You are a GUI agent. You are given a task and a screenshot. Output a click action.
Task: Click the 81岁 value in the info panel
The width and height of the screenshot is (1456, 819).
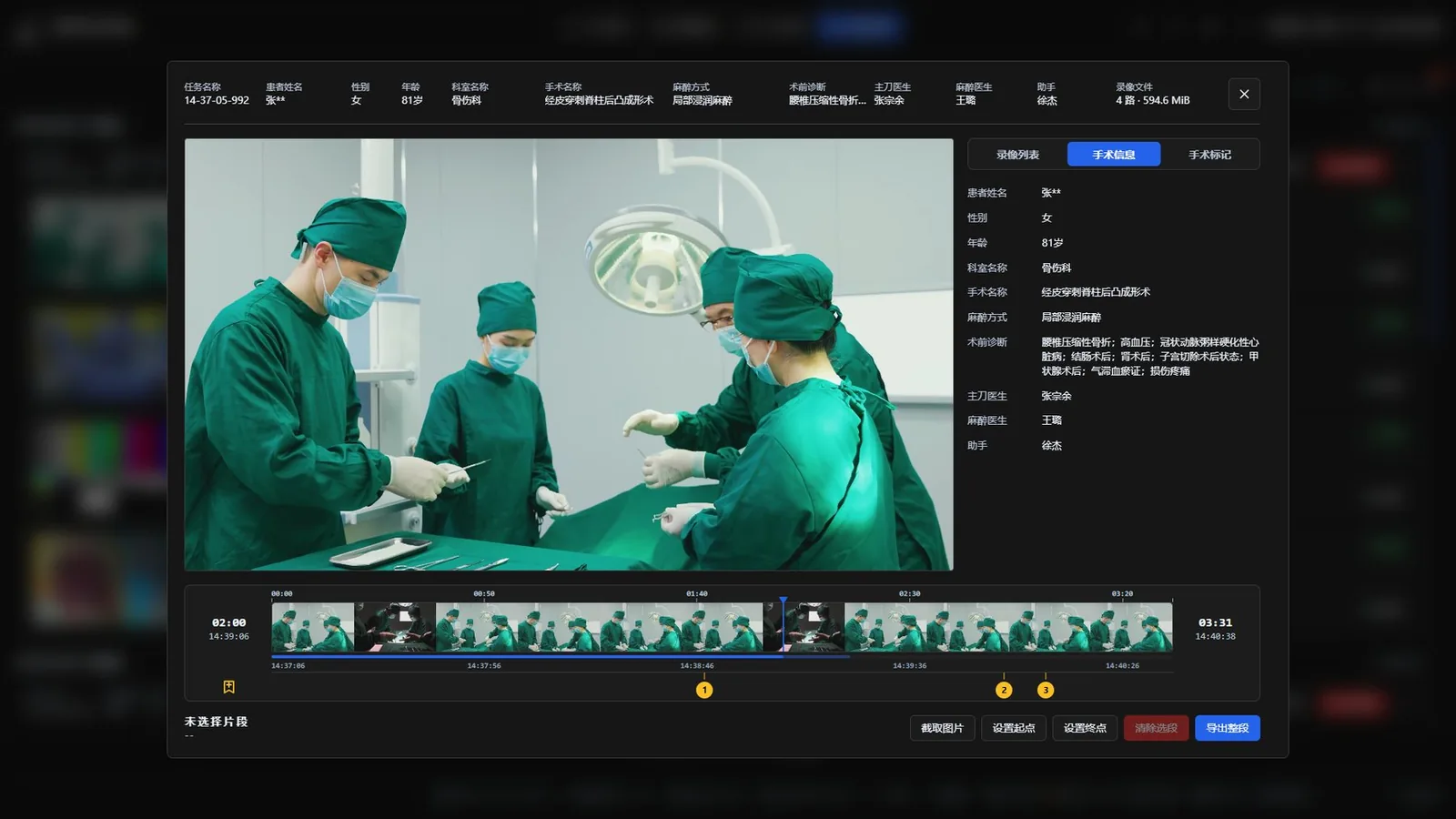(x=1052, y=243)
